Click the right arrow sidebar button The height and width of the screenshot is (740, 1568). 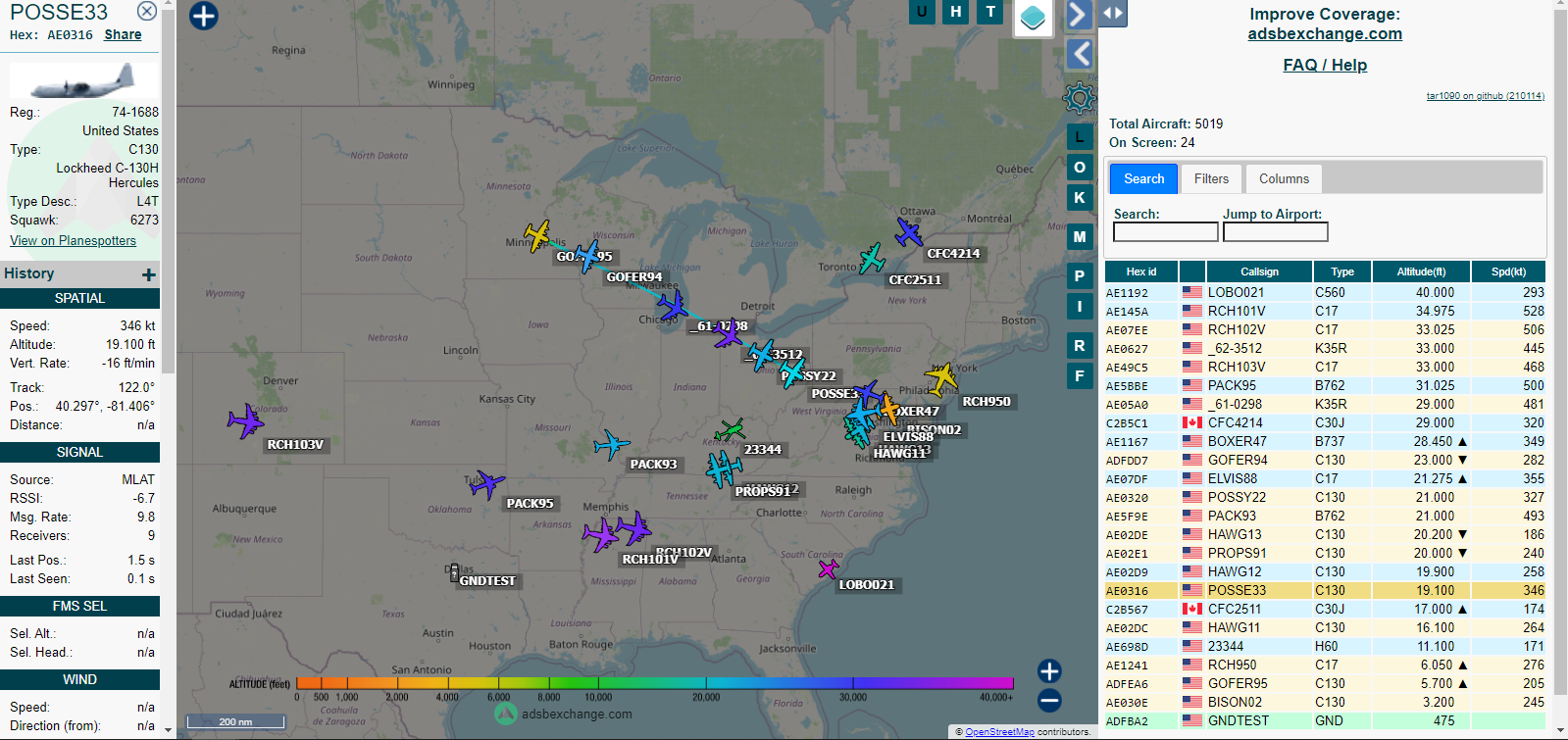pos(1079,15)
